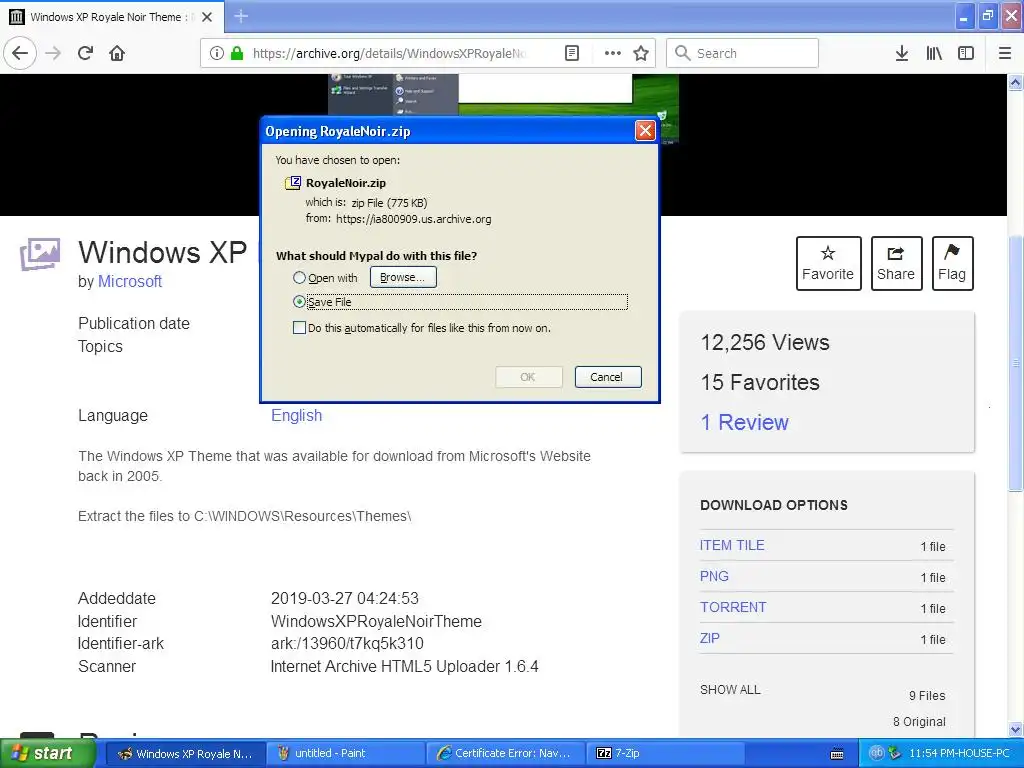Click the forward navigation arrow

[53, 53]
